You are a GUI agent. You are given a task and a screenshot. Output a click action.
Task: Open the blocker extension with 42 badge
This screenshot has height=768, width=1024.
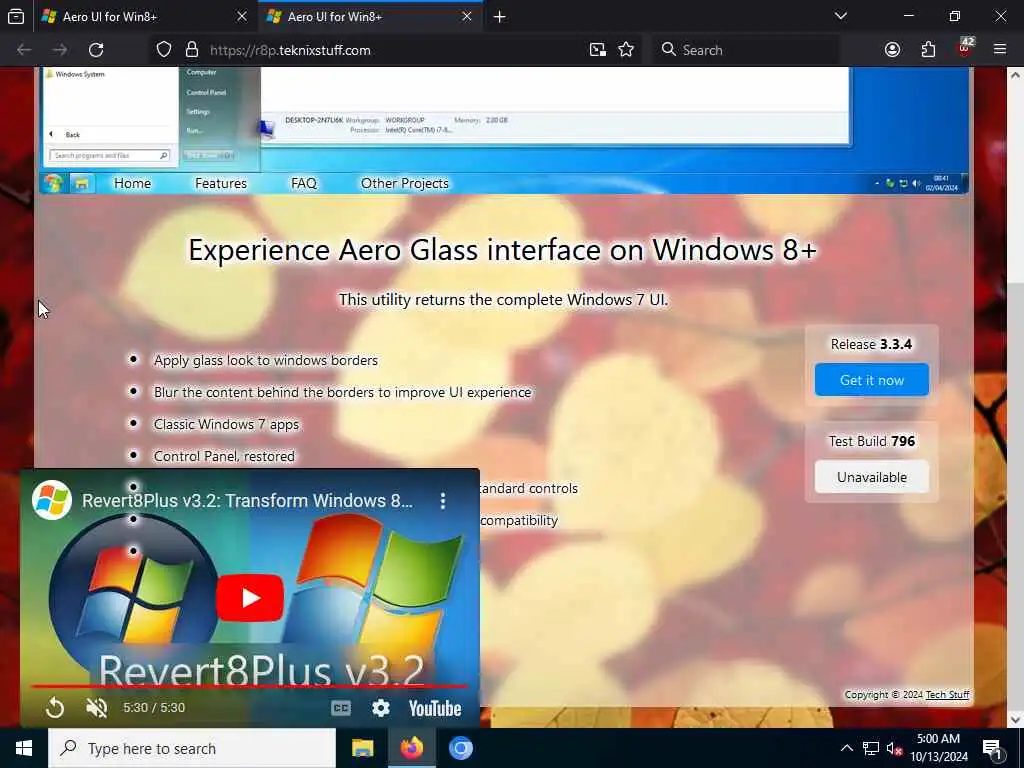pyautogui.click(x=965, y=49)
